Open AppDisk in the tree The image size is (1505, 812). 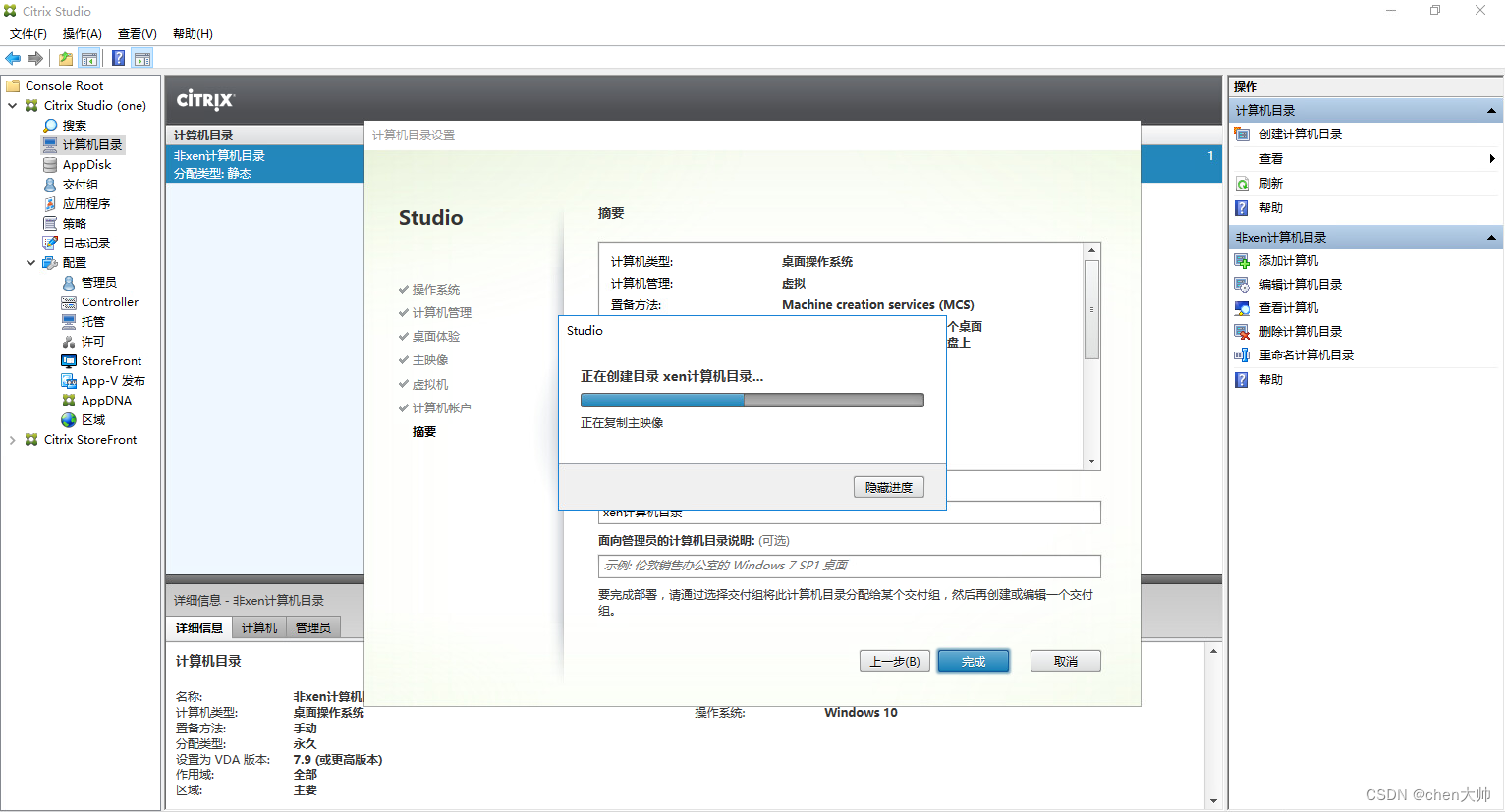click(x=86, y=165)
